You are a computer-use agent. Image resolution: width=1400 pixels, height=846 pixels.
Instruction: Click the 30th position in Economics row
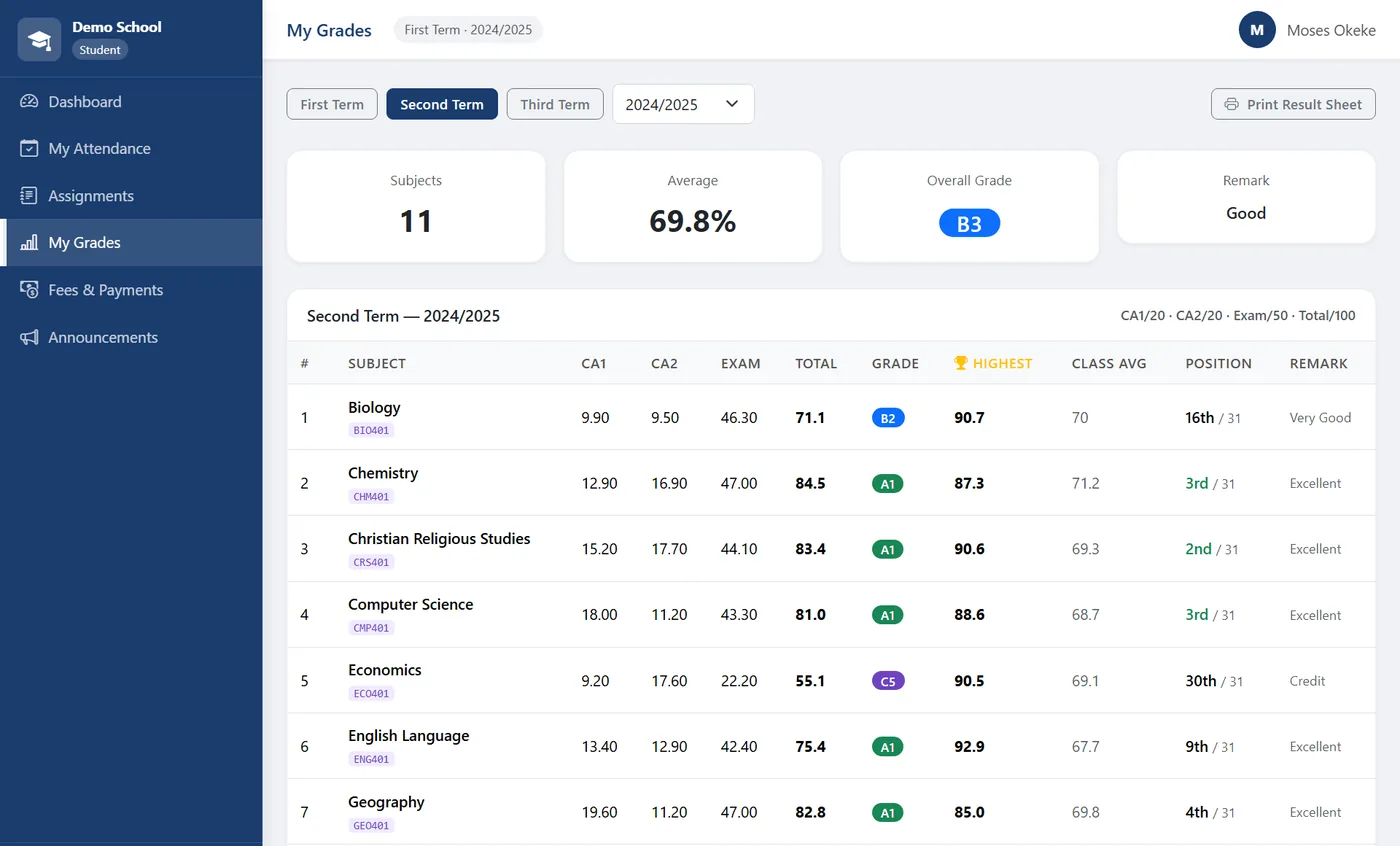coord(1201,681)
